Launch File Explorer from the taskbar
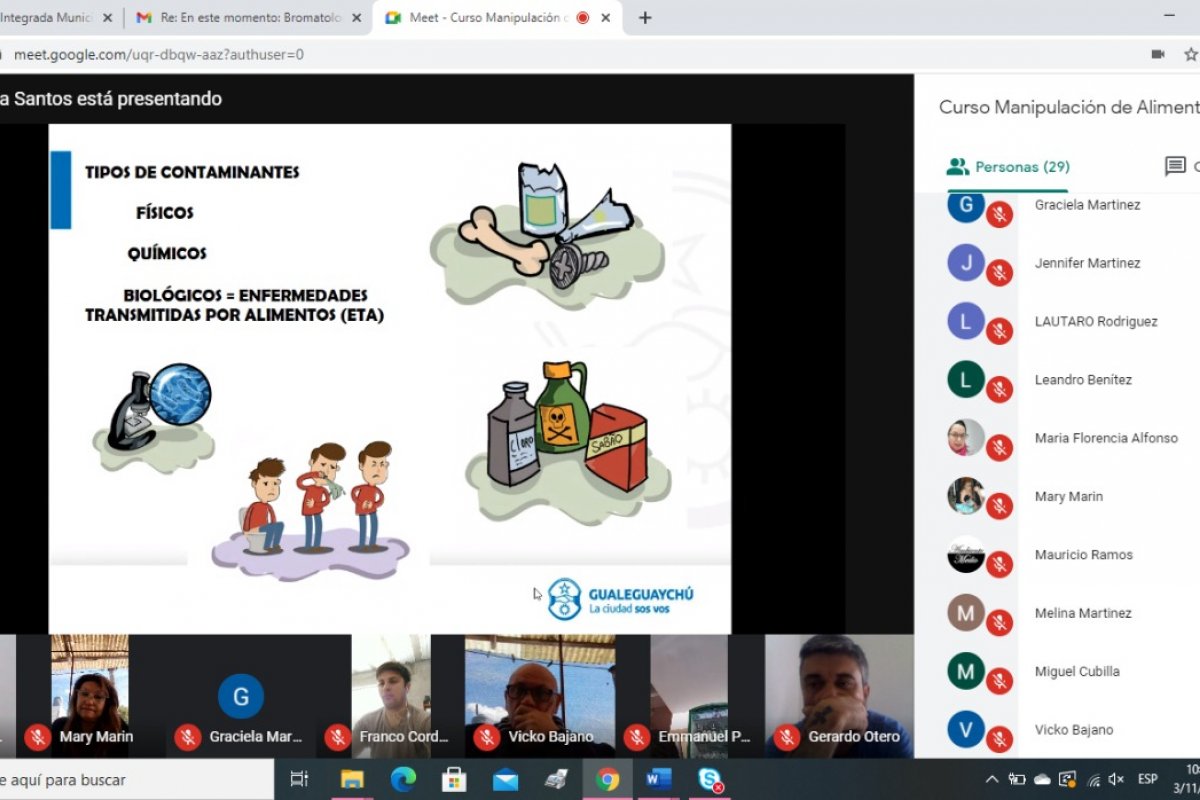The image size is (1200, 800). tap(352, 780)
